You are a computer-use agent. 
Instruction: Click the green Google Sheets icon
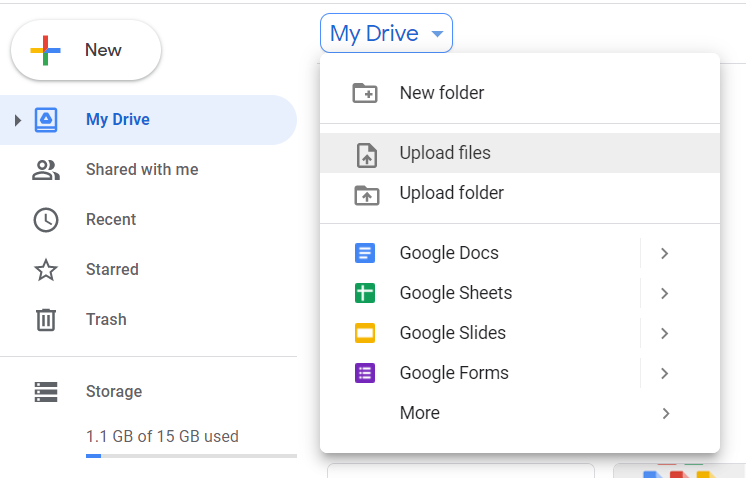365,293
